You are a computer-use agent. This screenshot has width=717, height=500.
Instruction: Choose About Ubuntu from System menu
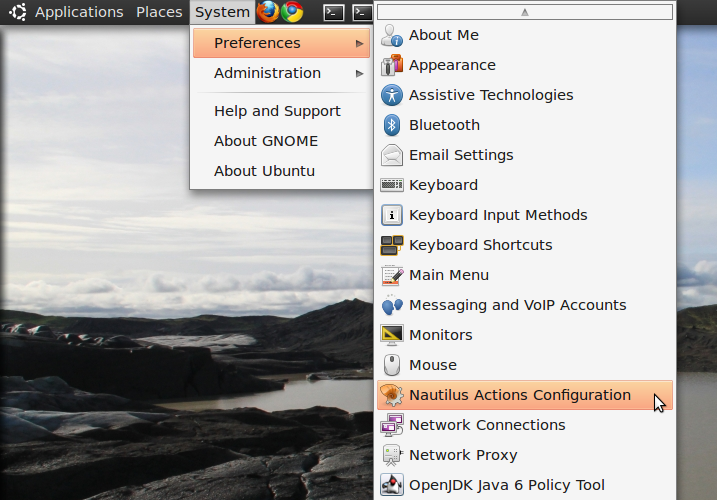[264, 171]
